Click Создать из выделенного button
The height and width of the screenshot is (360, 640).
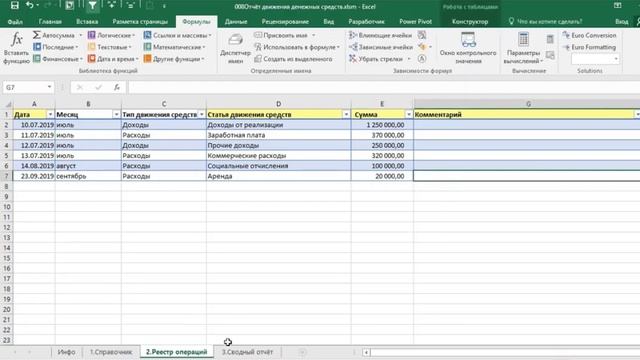[293, 59]
